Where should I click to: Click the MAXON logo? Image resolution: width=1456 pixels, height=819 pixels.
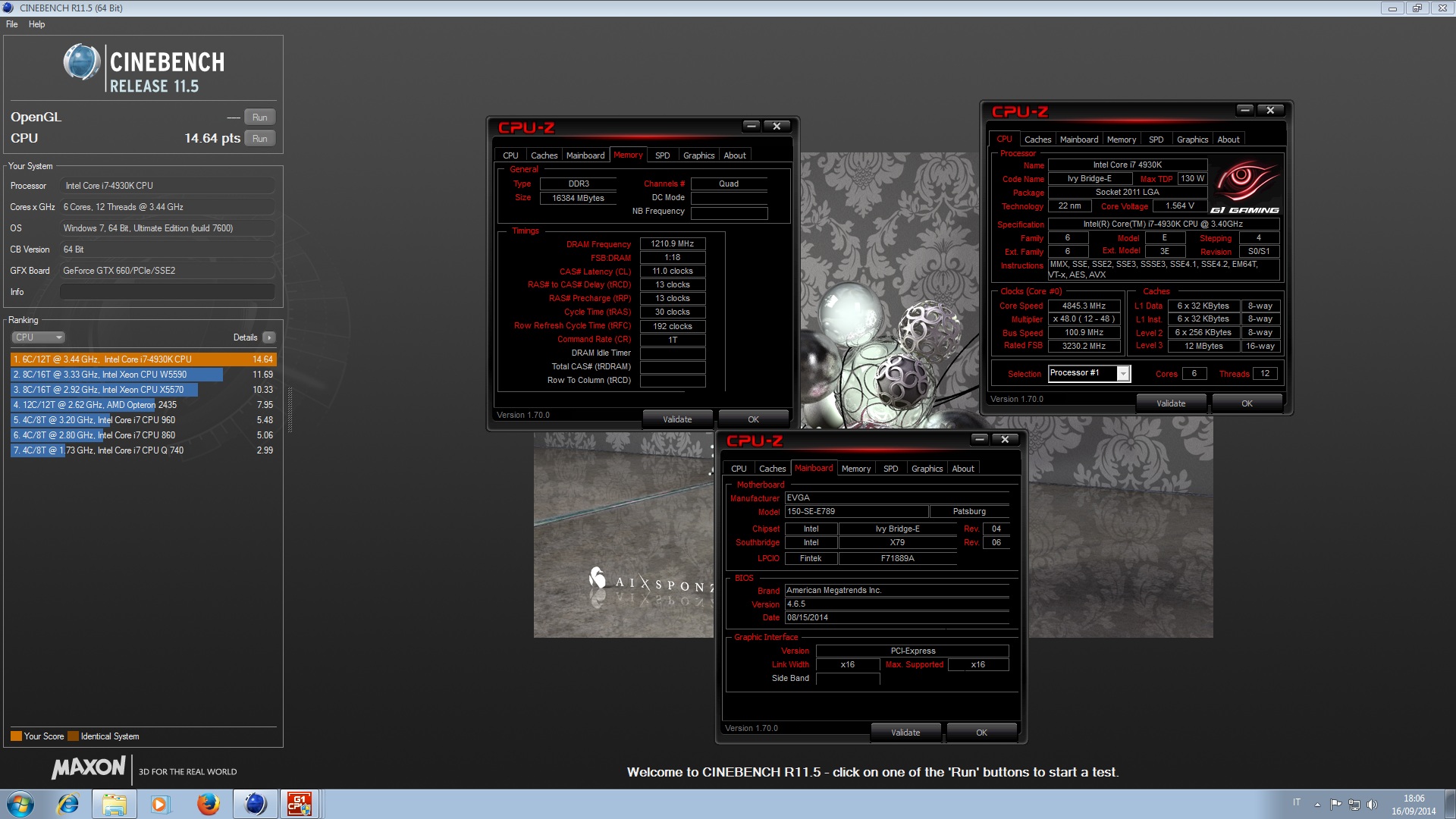click(89, 767)
